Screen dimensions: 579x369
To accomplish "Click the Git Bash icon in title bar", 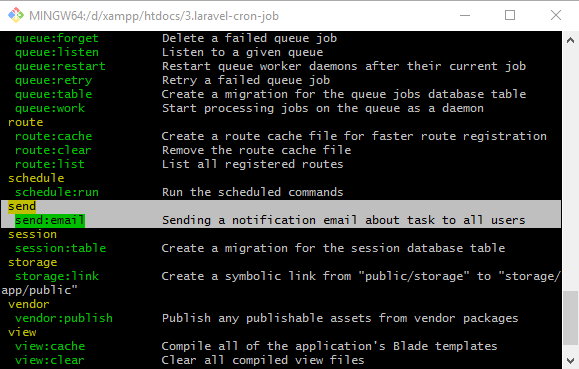I will (x=16, y=15).
